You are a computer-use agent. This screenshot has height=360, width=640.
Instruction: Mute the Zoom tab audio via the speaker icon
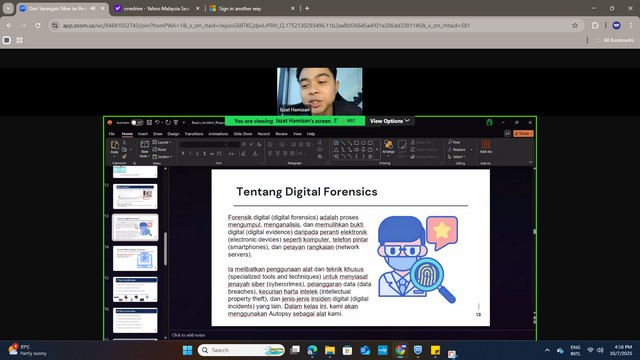pos(93,8)
